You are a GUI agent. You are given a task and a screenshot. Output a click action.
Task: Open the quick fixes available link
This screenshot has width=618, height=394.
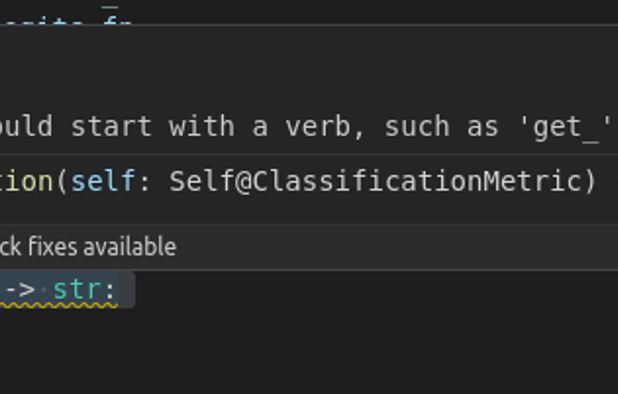pos(88,247)
